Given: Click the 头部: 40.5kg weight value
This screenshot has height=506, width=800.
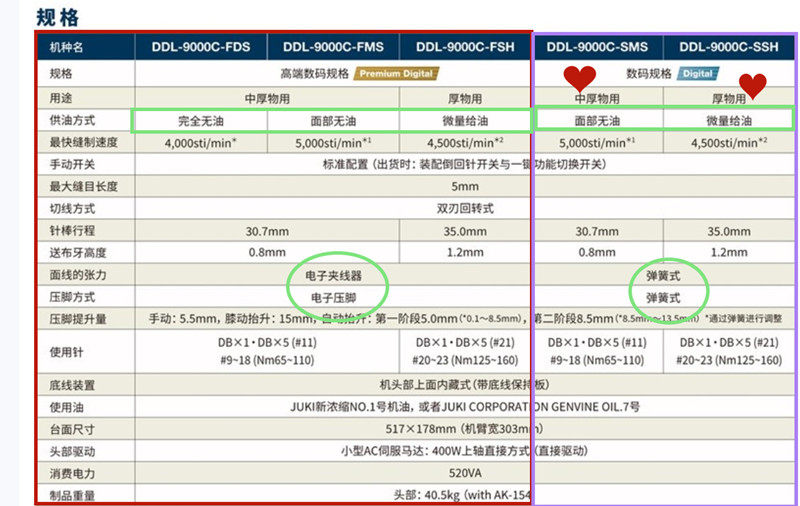Looking at the screenshot, I should pos(462,495).
